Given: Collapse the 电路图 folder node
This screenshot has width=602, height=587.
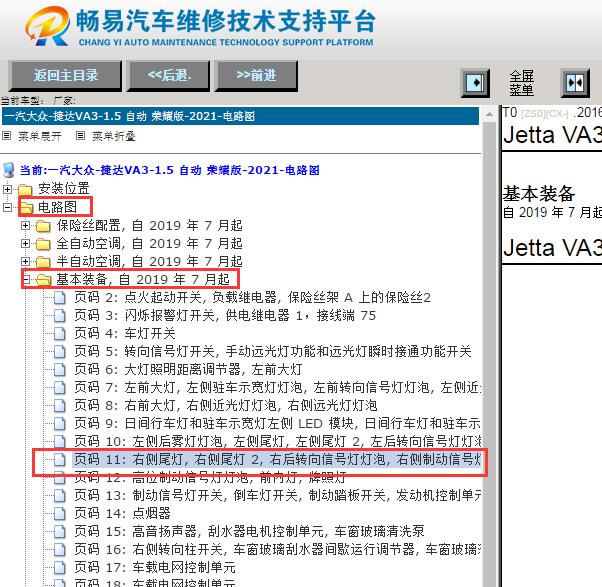Looking at the screenshot, I should coord(7,207).
